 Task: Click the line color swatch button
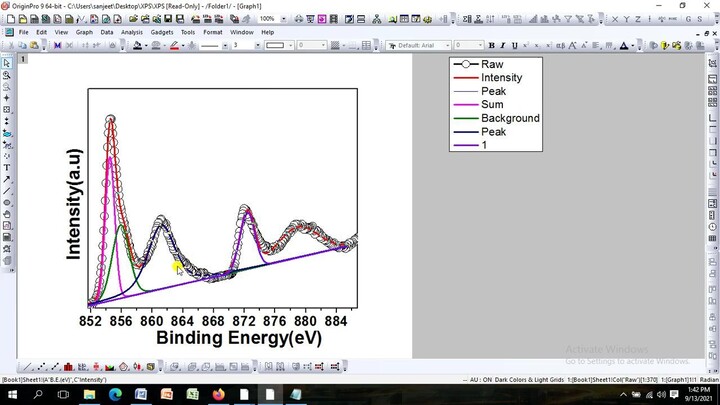coord(175,45)
